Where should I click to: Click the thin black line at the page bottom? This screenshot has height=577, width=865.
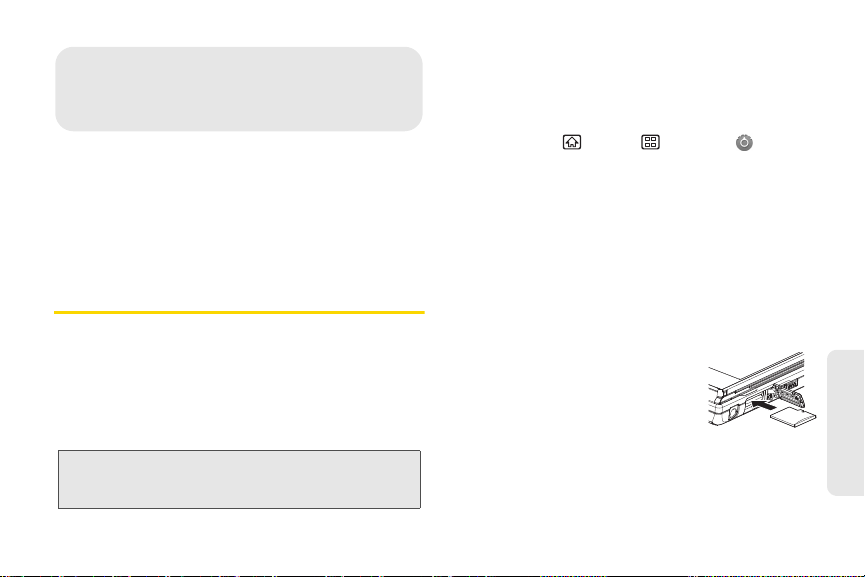click(x=432, y=576)
